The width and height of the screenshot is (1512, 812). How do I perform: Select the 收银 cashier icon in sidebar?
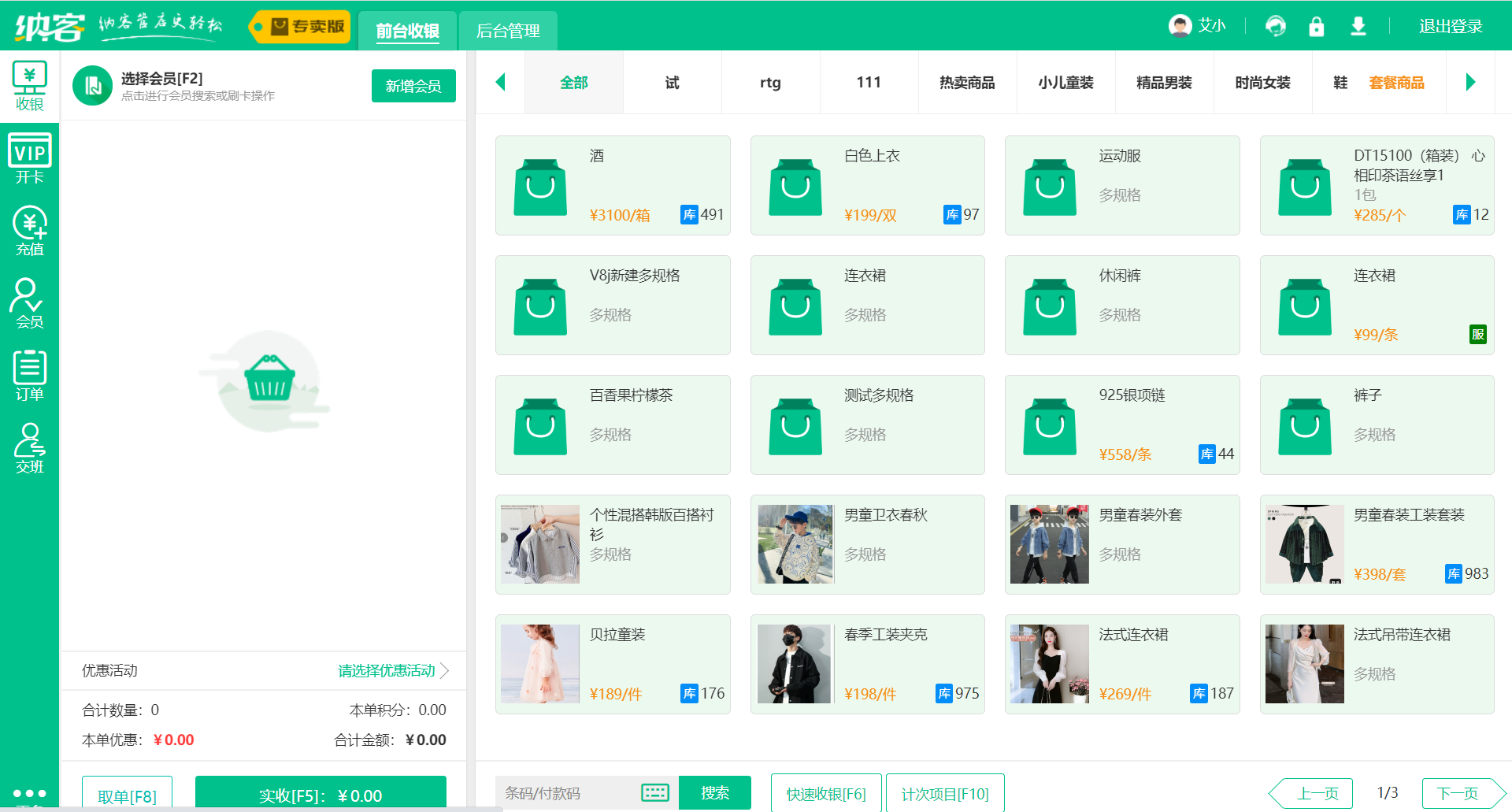point(30,84)
